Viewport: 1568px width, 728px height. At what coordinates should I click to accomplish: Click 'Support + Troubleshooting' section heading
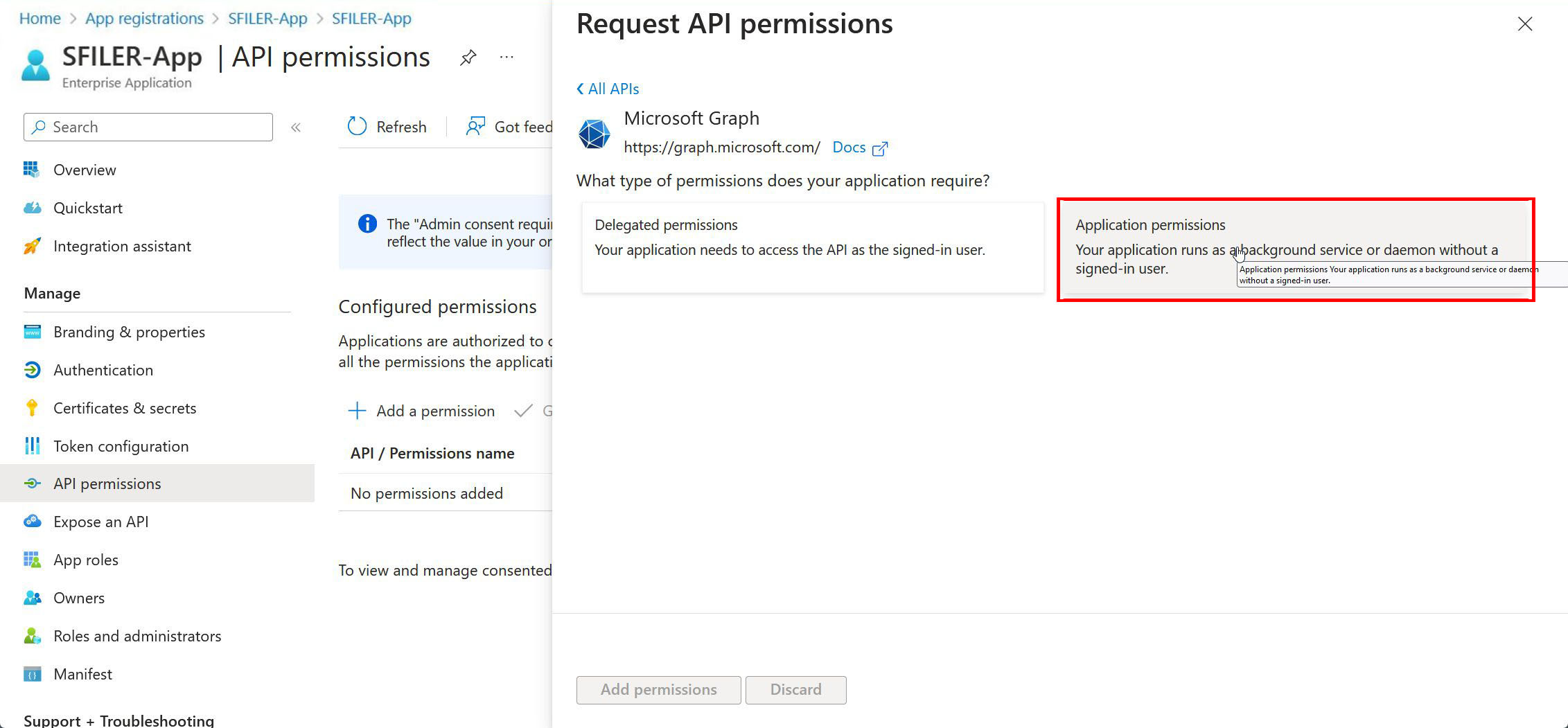118,720
